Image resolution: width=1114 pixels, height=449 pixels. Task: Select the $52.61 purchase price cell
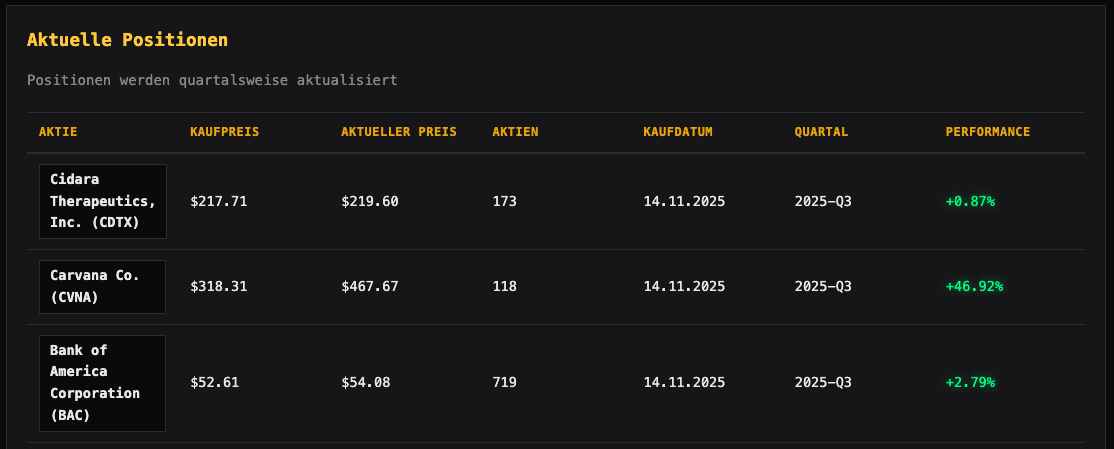tap(214, 382)
